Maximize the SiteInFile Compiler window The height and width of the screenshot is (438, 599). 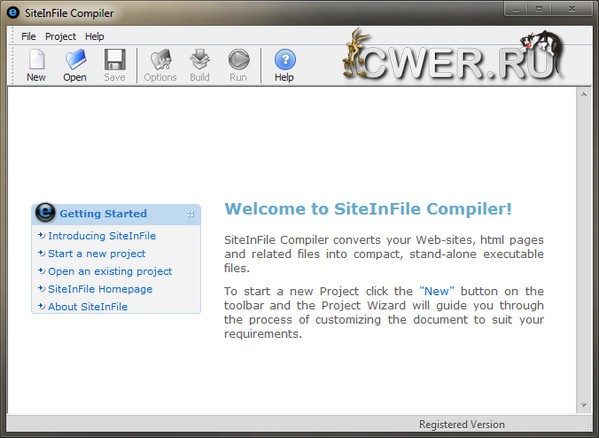point(539,9)
